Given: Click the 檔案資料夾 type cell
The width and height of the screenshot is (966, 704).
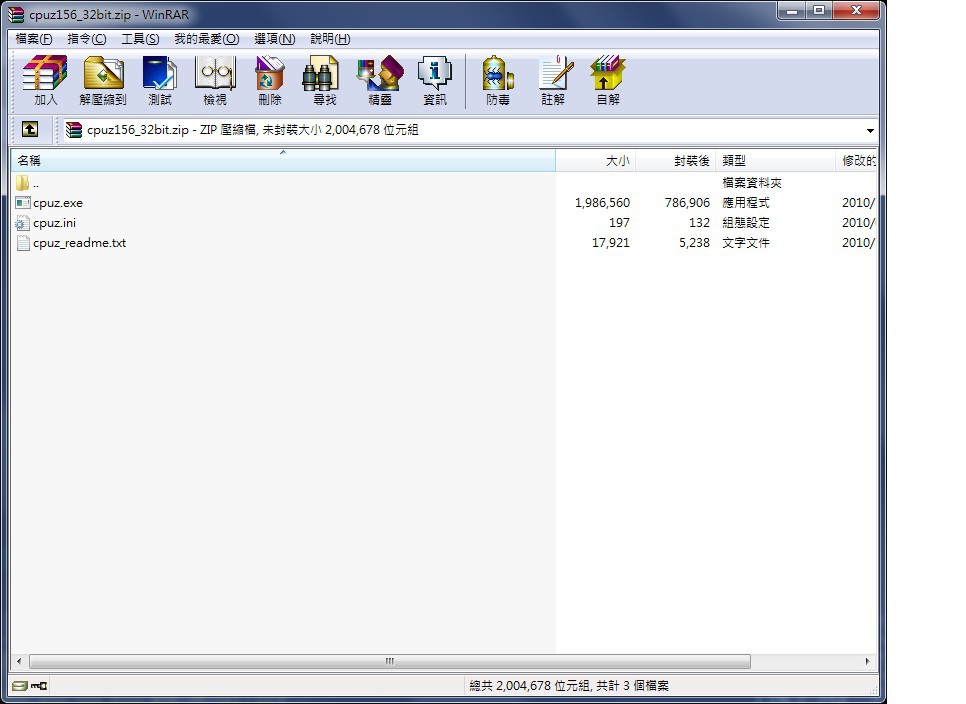Looking at the screenshot, I should 752,183.
